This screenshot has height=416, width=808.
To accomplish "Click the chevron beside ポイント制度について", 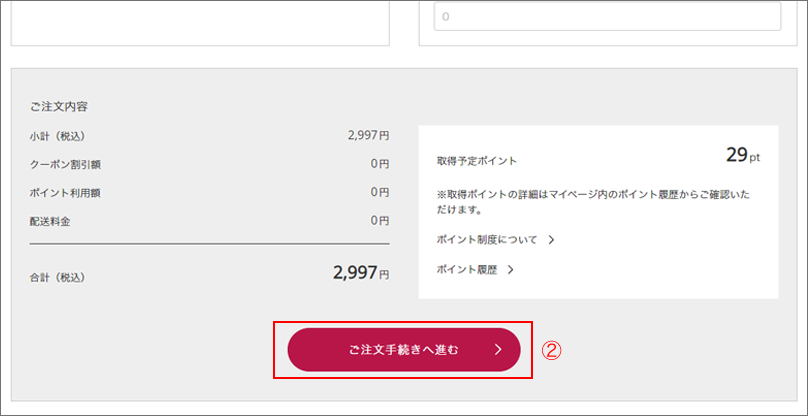I will [551, 240].
